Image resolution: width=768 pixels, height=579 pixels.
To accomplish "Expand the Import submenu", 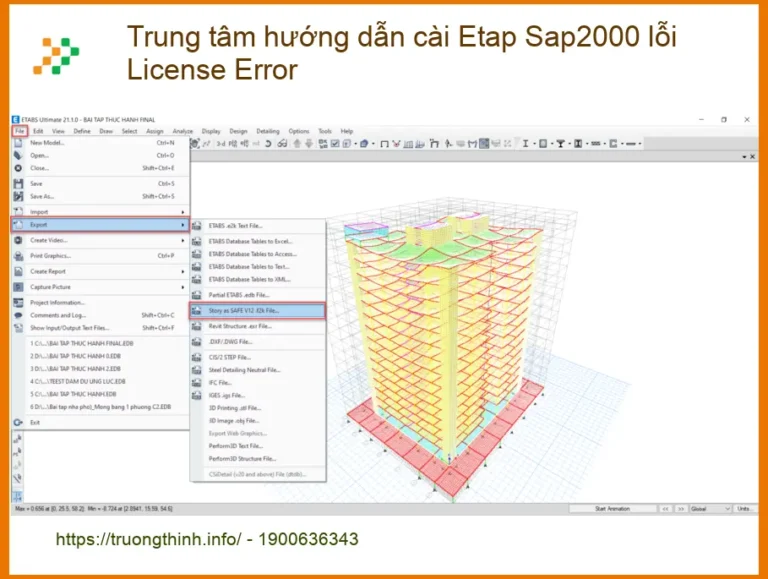I will pos(100,212).
